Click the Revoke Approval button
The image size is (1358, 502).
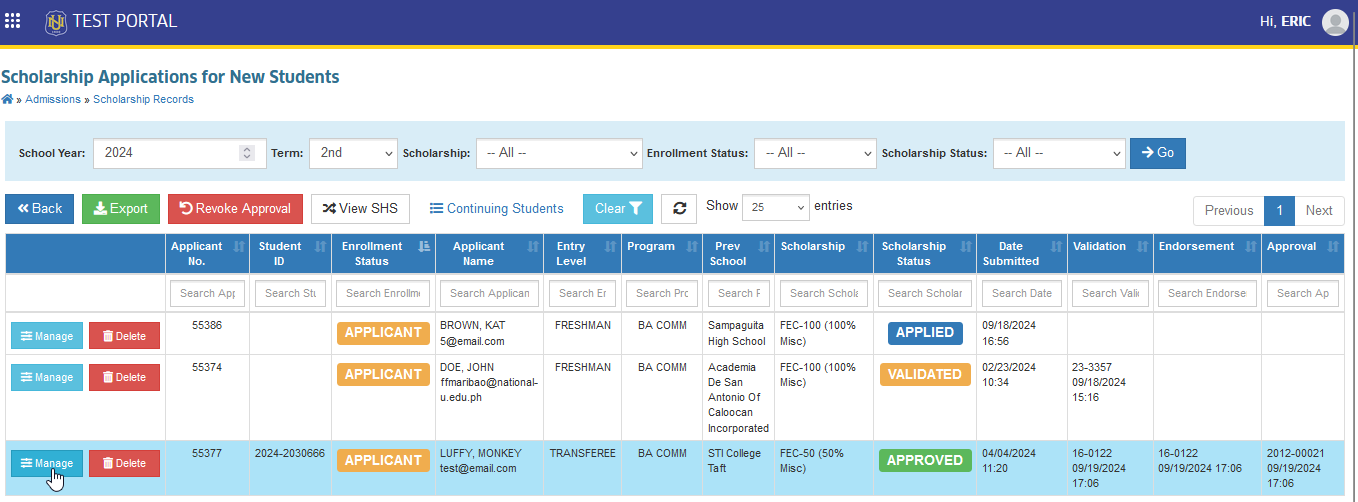236,208
